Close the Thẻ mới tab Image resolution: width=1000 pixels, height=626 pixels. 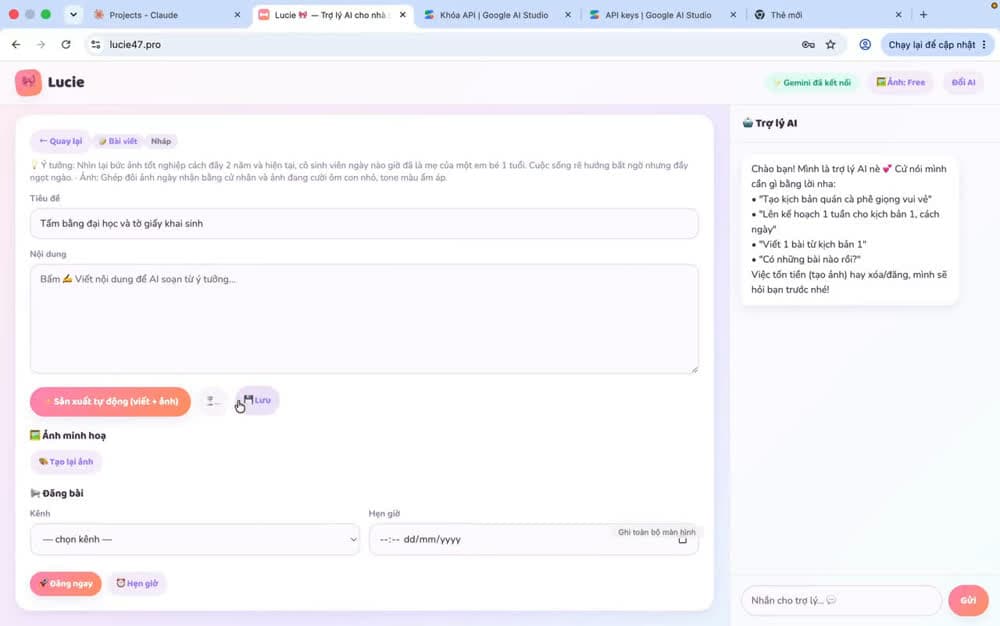898,15
